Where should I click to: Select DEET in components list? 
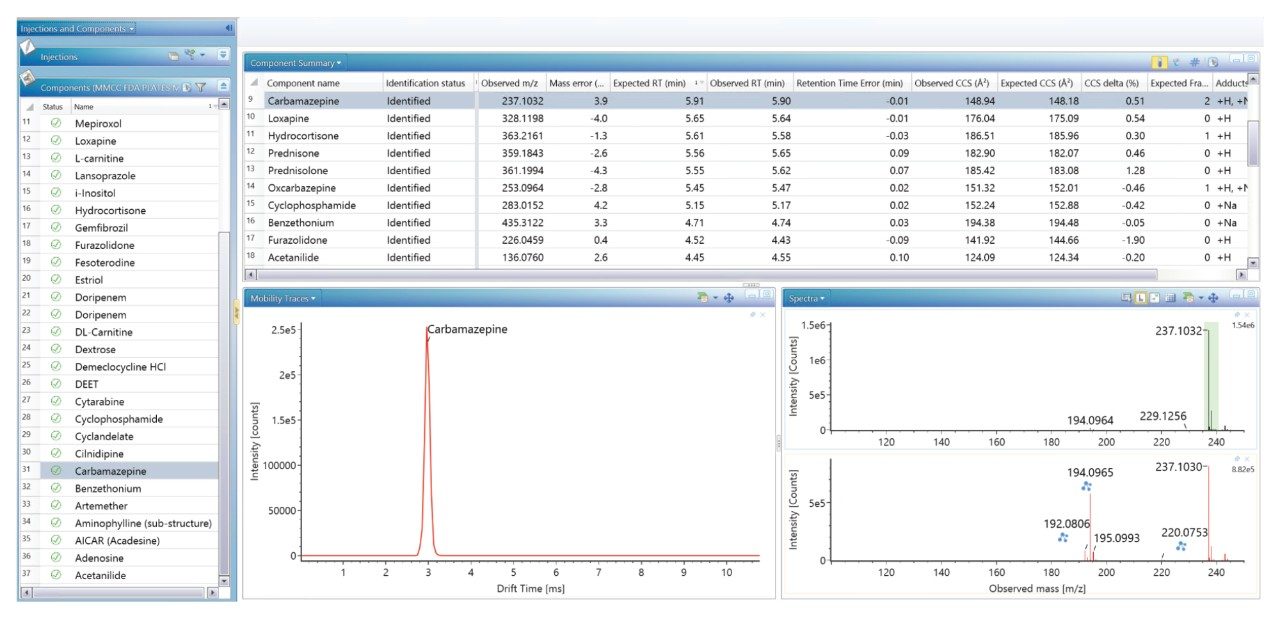[118, 384]
